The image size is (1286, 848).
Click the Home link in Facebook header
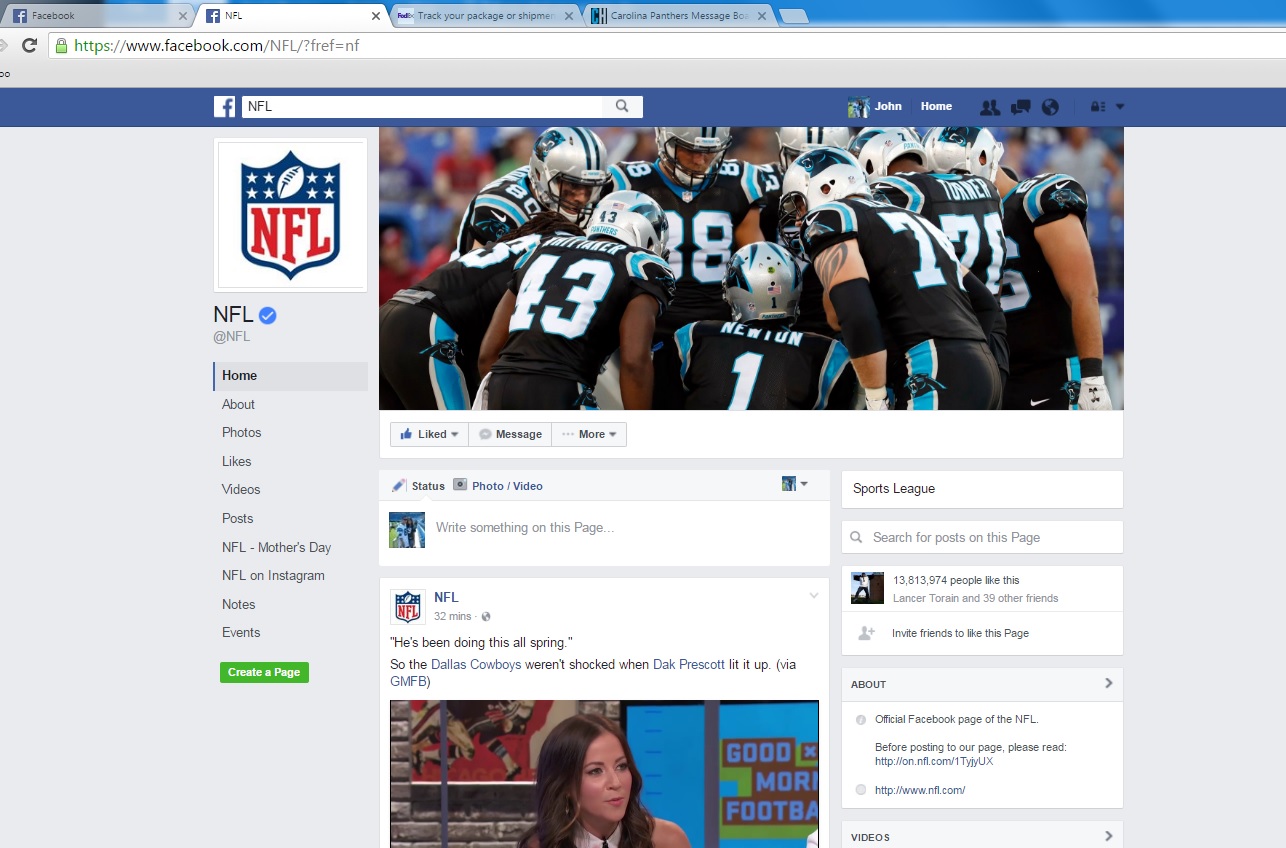point(936,106)
